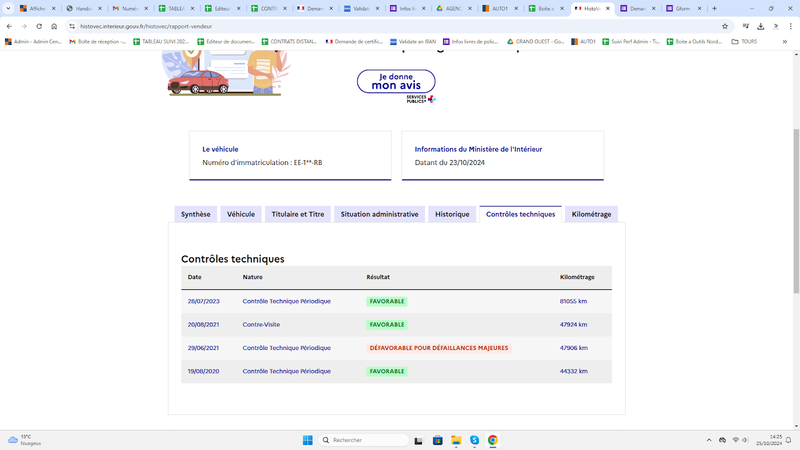Open the Boîte de réception bookmark
800x450 pixels.
click(x=97, y=41)
